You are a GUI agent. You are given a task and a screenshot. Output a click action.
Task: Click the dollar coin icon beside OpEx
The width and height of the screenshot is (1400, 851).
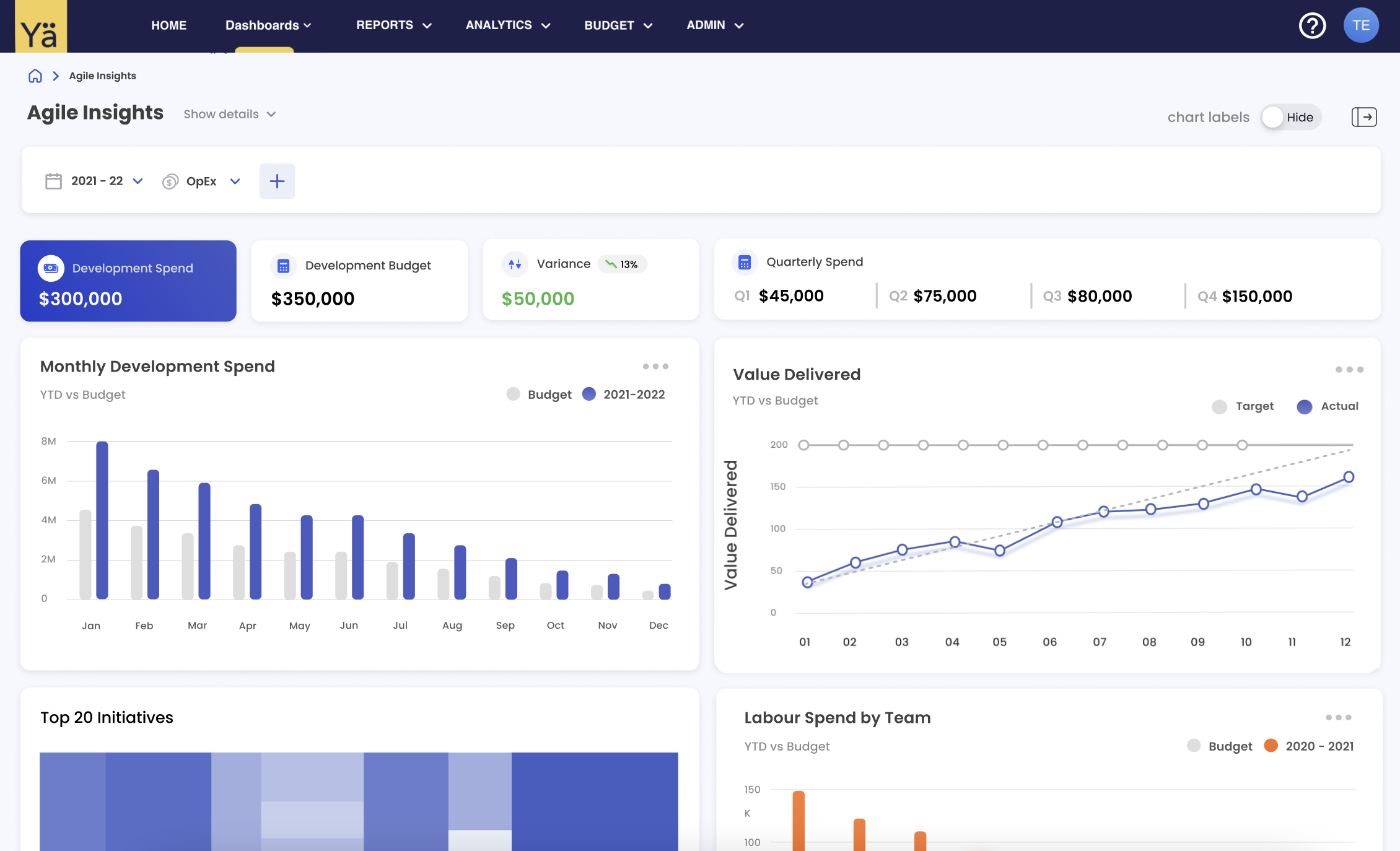click(x=170, y=181)
